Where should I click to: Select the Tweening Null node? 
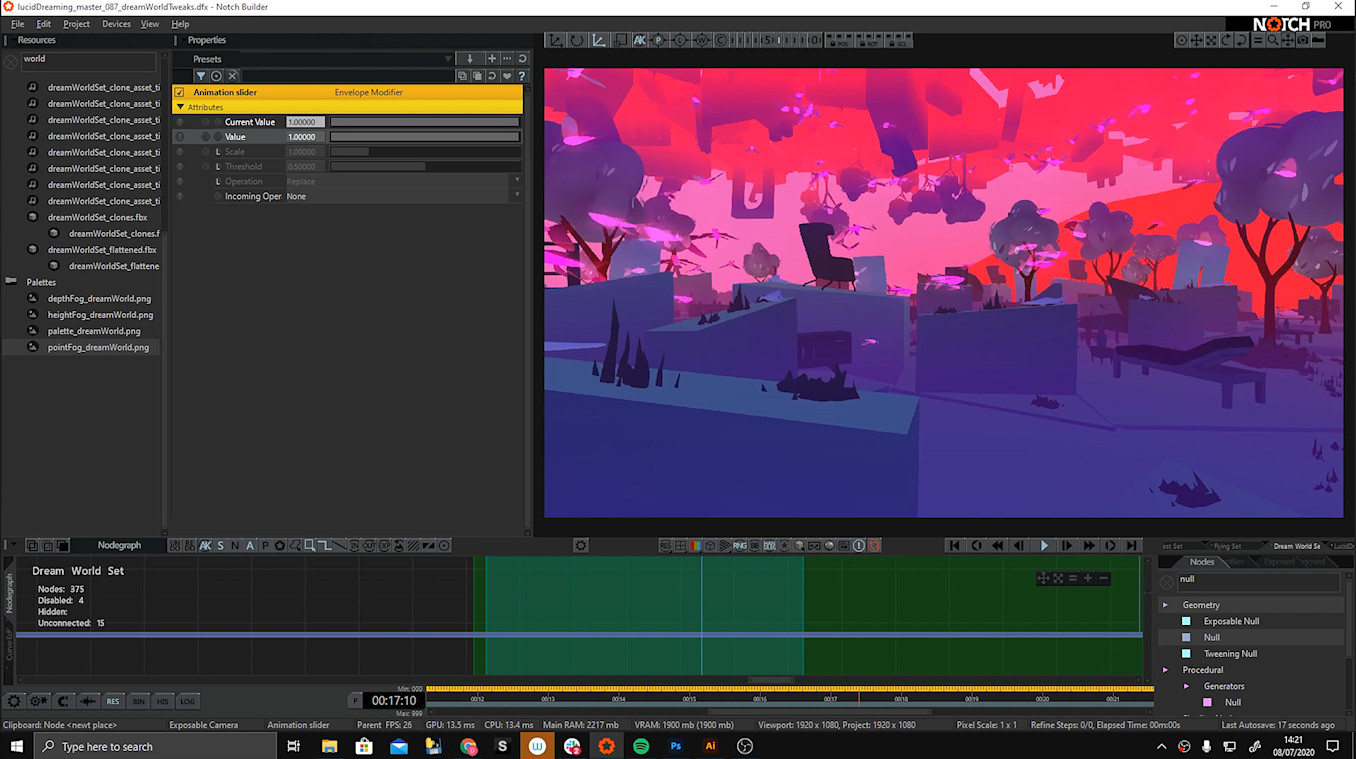pos(1230,654)
